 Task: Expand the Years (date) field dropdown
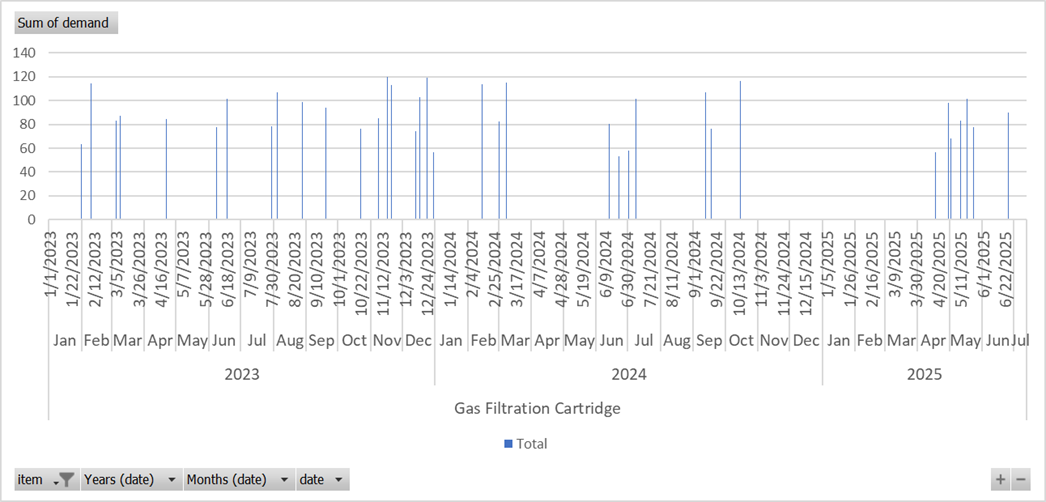tap(172, 480)
